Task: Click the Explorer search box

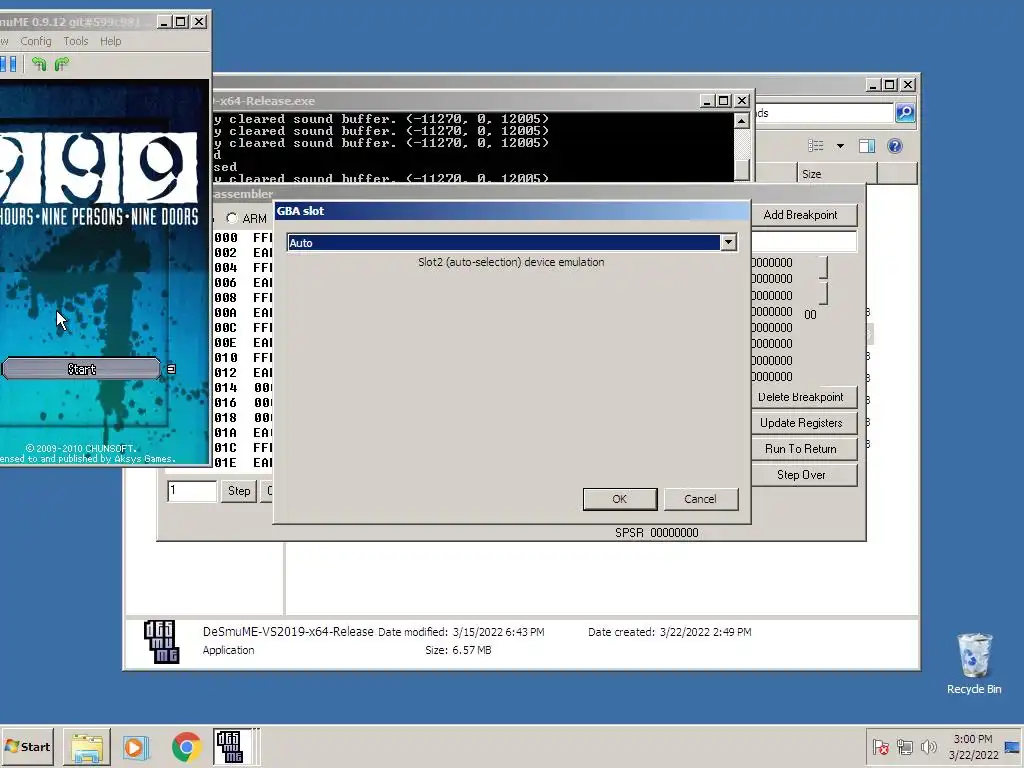Action: point(825,113)
